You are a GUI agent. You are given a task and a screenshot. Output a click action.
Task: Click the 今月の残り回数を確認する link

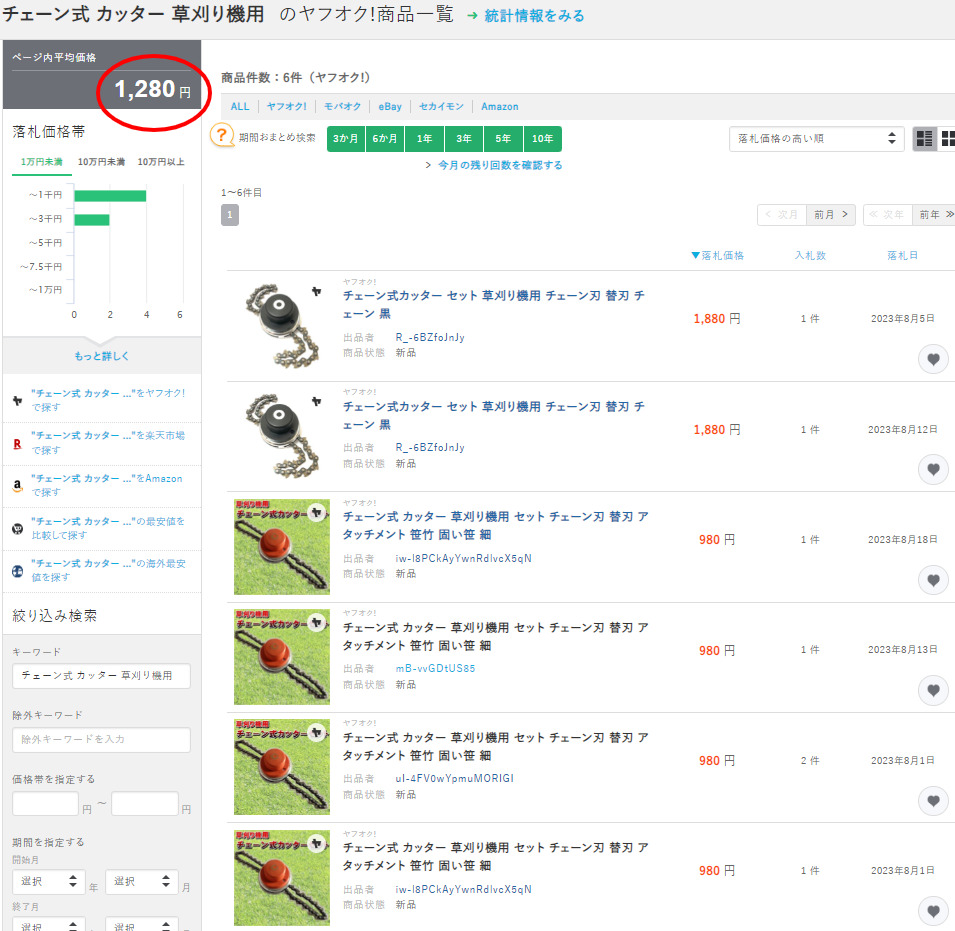(499, 165)
